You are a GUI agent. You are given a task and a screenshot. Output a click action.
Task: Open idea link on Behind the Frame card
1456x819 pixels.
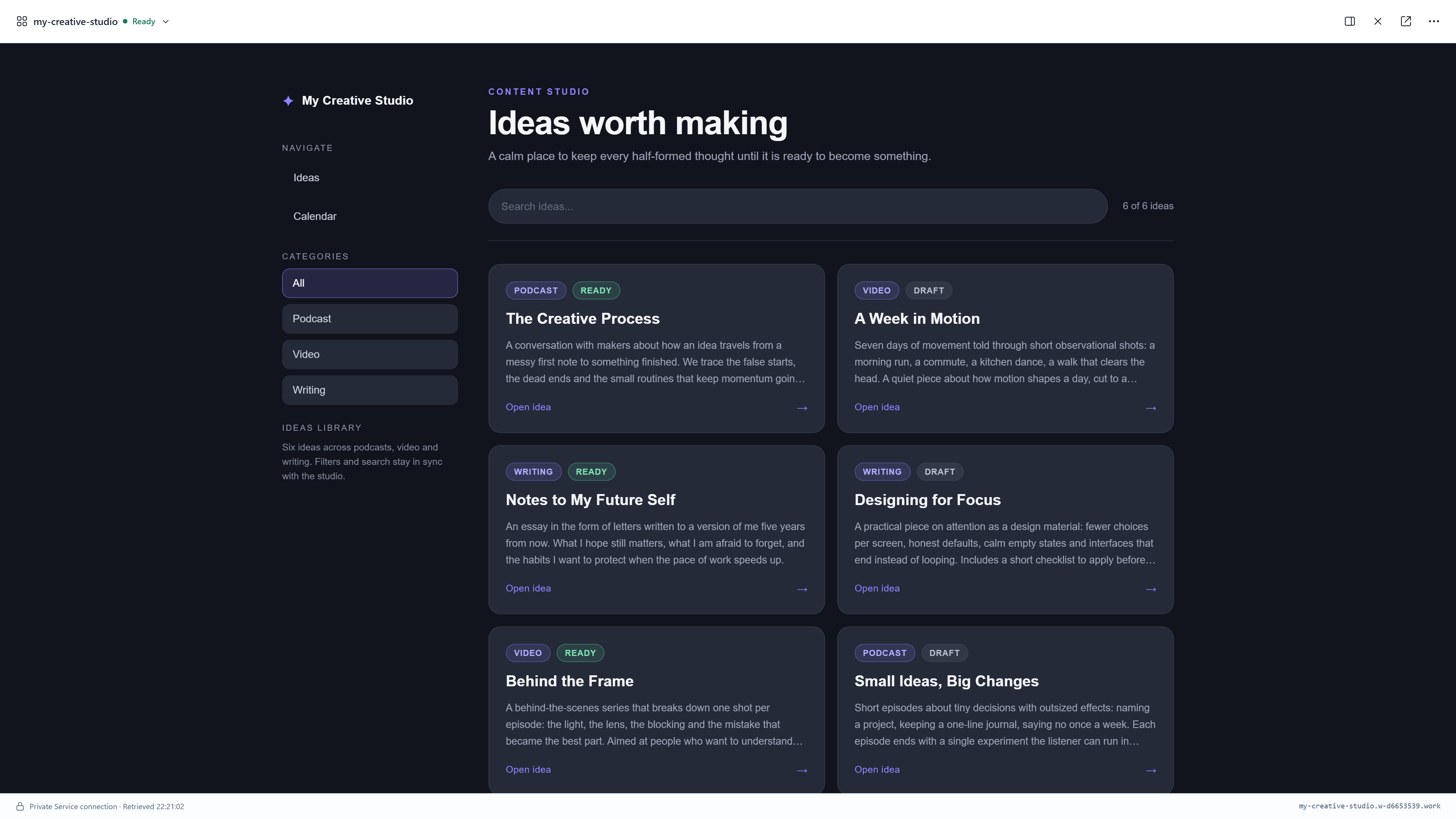(528, 769)
